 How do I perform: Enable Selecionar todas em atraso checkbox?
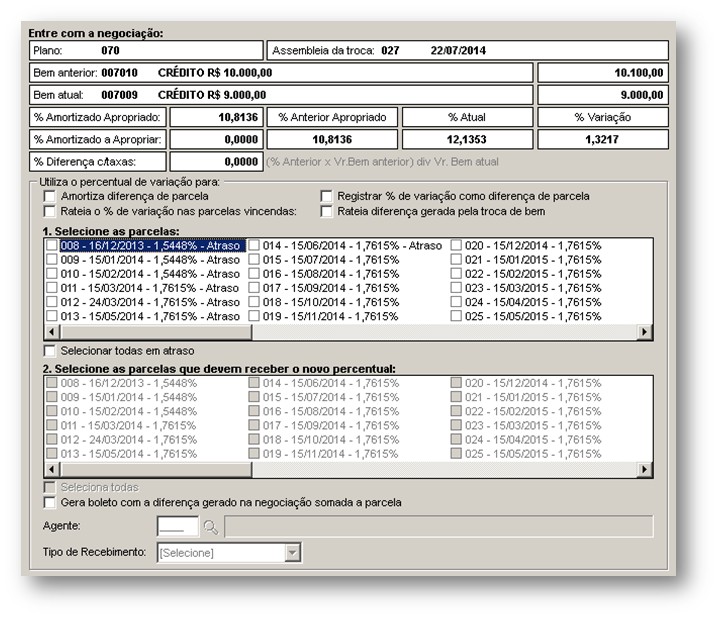point(49,351)
